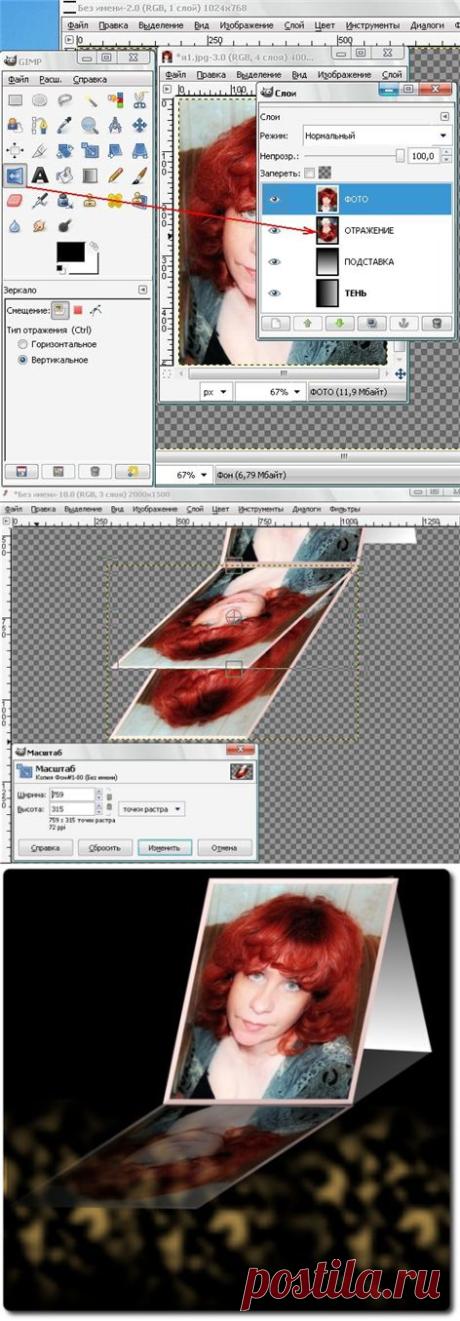Adjust the Непрозр. opacity slider
Image resolution: width=460 pixels, height=1321 pixels.
[x=354, y=155]
